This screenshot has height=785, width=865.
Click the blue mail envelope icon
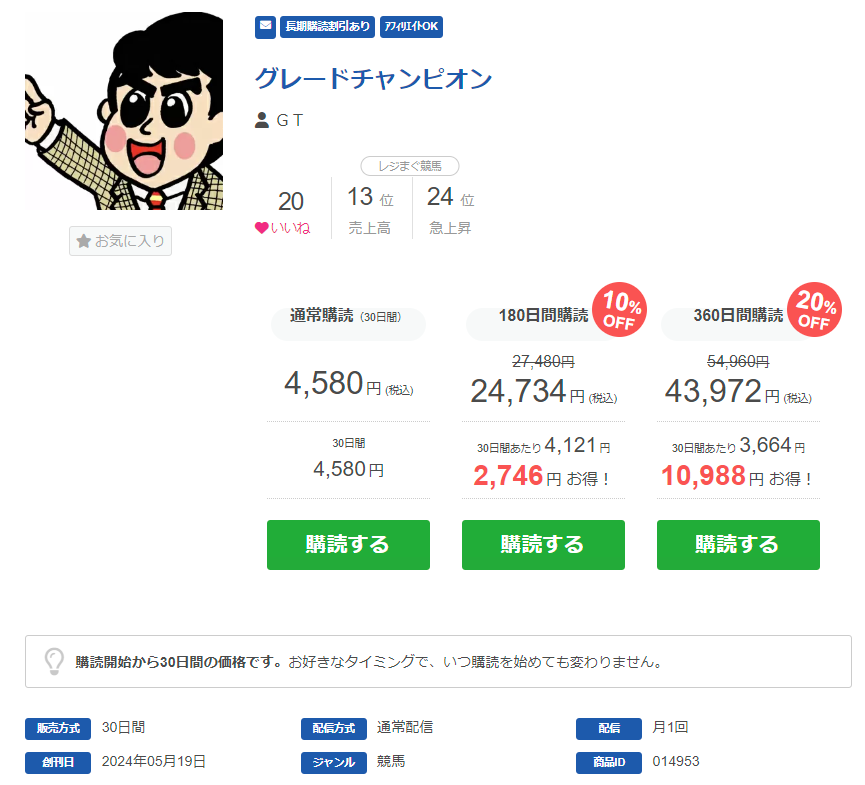(265, 27)
